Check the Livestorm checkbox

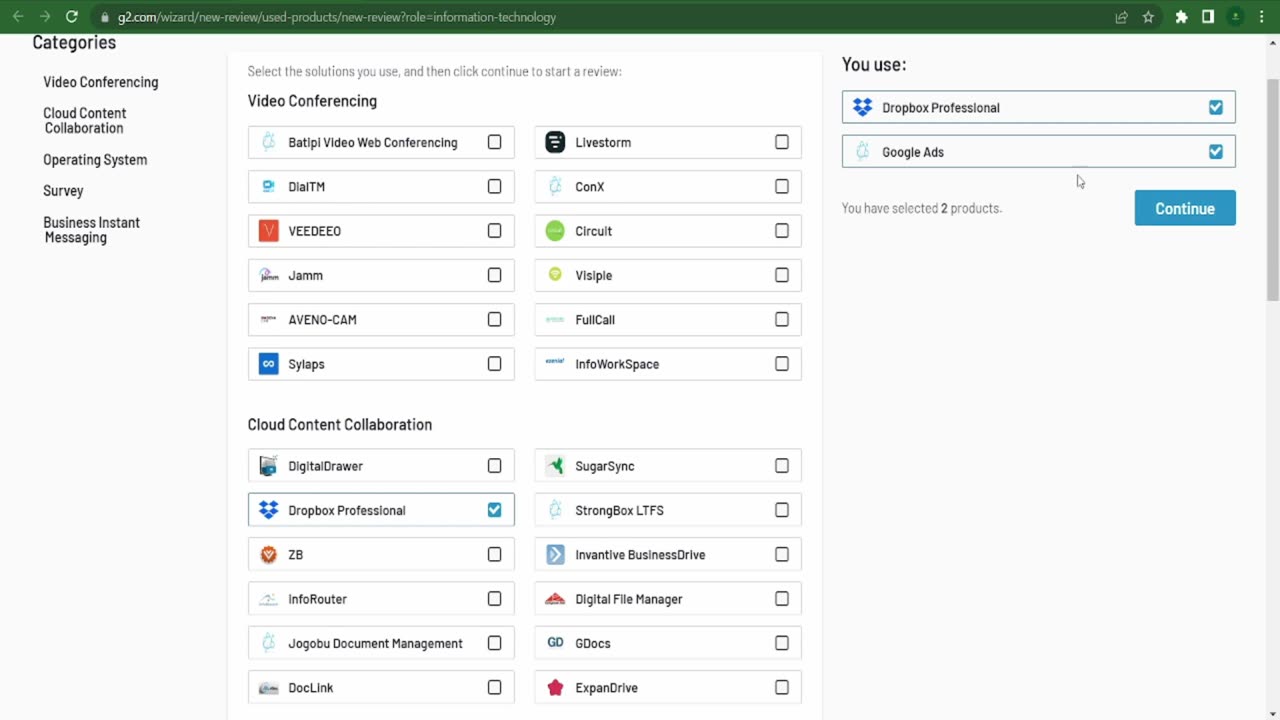pos(782,142)
